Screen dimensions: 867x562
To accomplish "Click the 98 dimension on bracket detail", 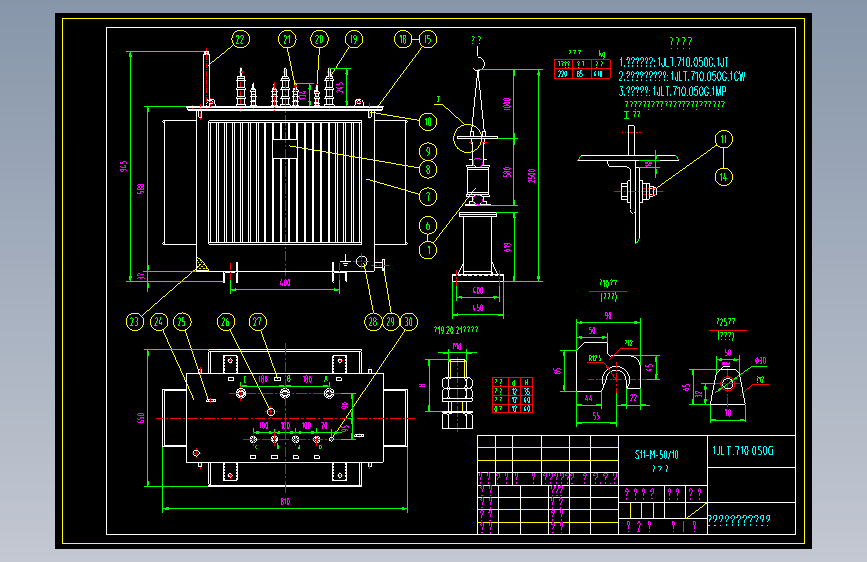I will [608, 316].
